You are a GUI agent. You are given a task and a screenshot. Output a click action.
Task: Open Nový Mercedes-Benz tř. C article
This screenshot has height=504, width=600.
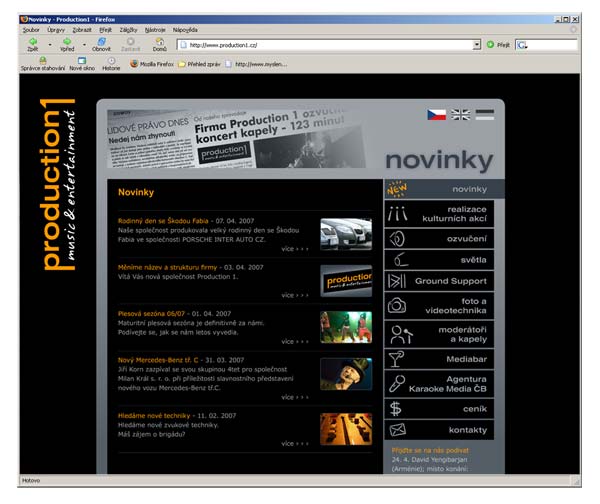tap(158, 360)
